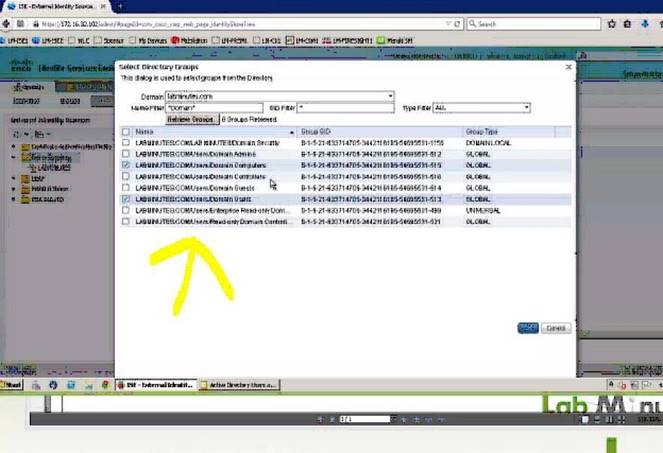The width and height of the screenshot is (663, 453).
Task: Expand the LDAP tree node
Action: point(14,178)
